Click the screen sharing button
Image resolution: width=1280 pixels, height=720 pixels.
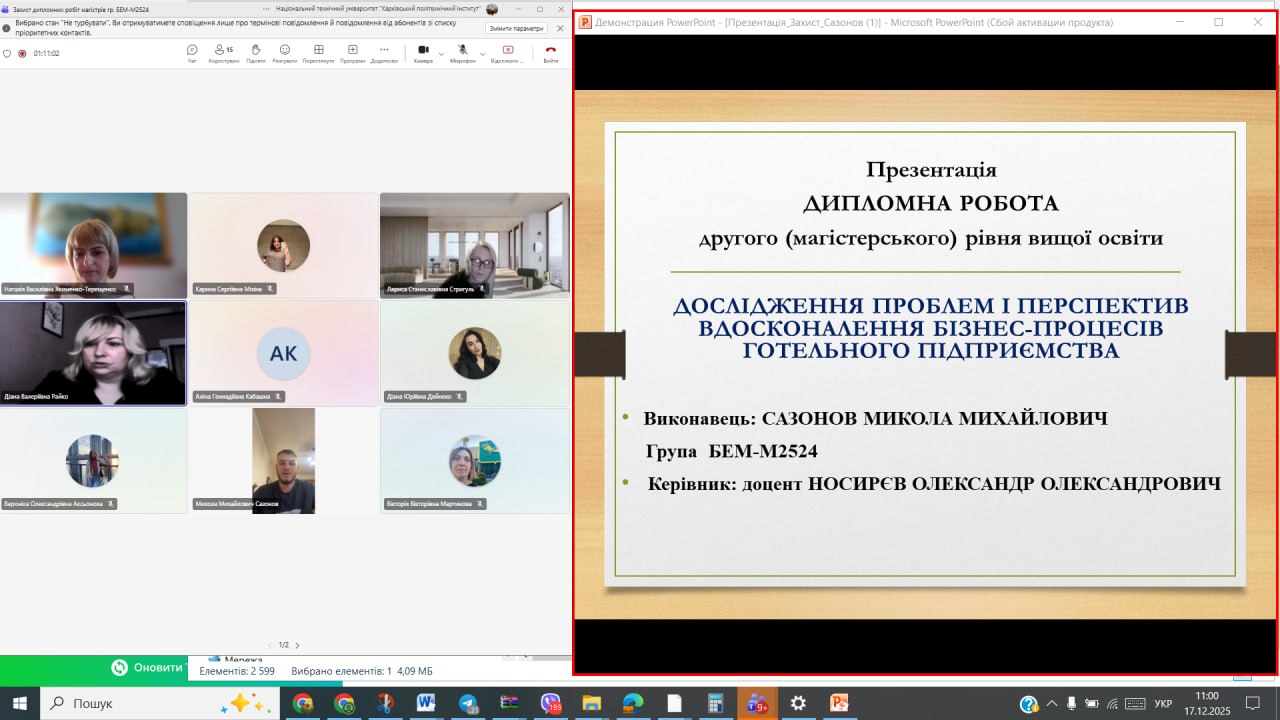click(x=508, y=52)
